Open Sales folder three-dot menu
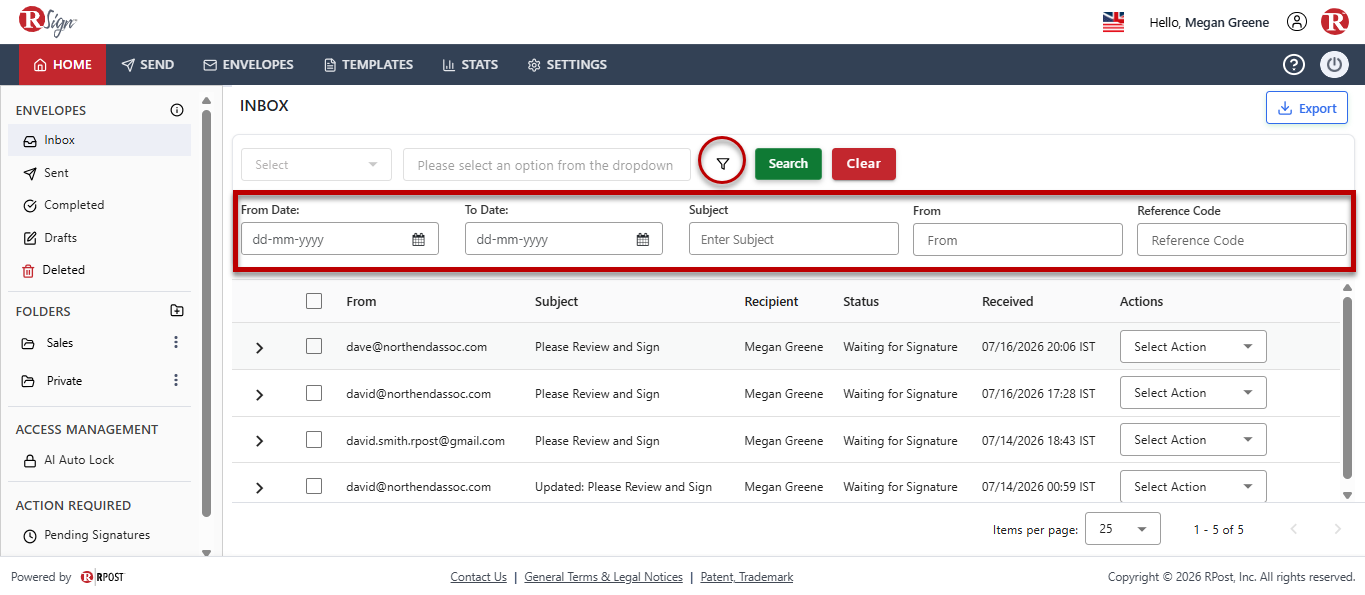Viewport: 1365px width, 595px height. (176, 342)
